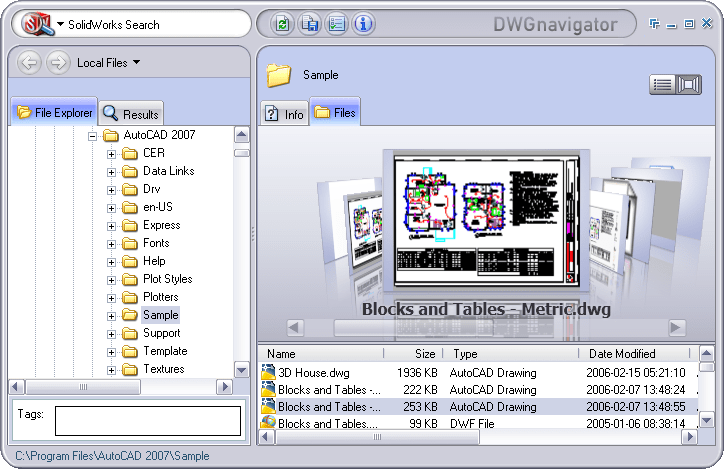724x469 pixels.
Task: Click the tree scrollbar up arrow
Action: (241, 135)
